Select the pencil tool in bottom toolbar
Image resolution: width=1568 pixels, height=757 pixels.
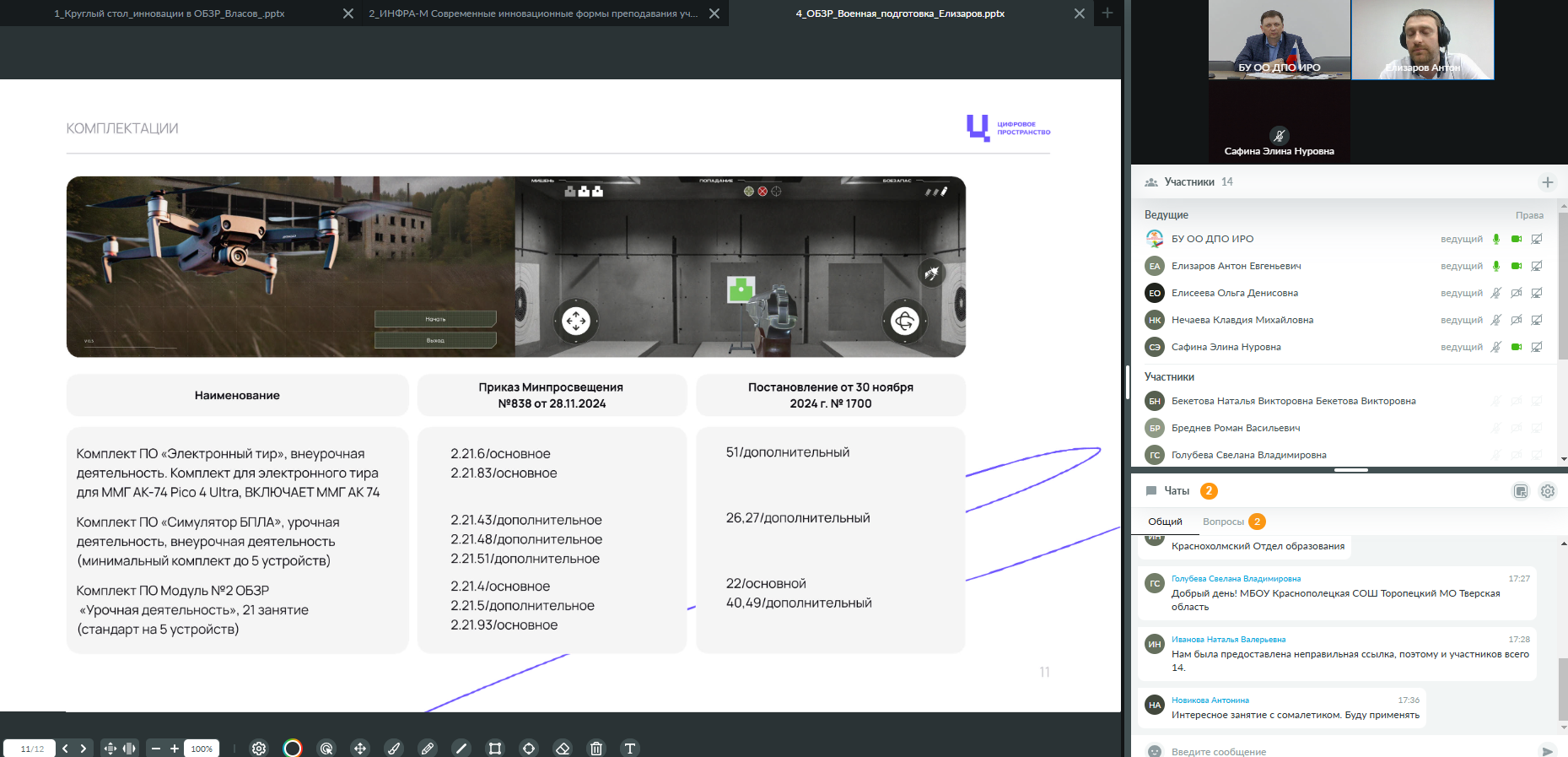pos(428,749)
